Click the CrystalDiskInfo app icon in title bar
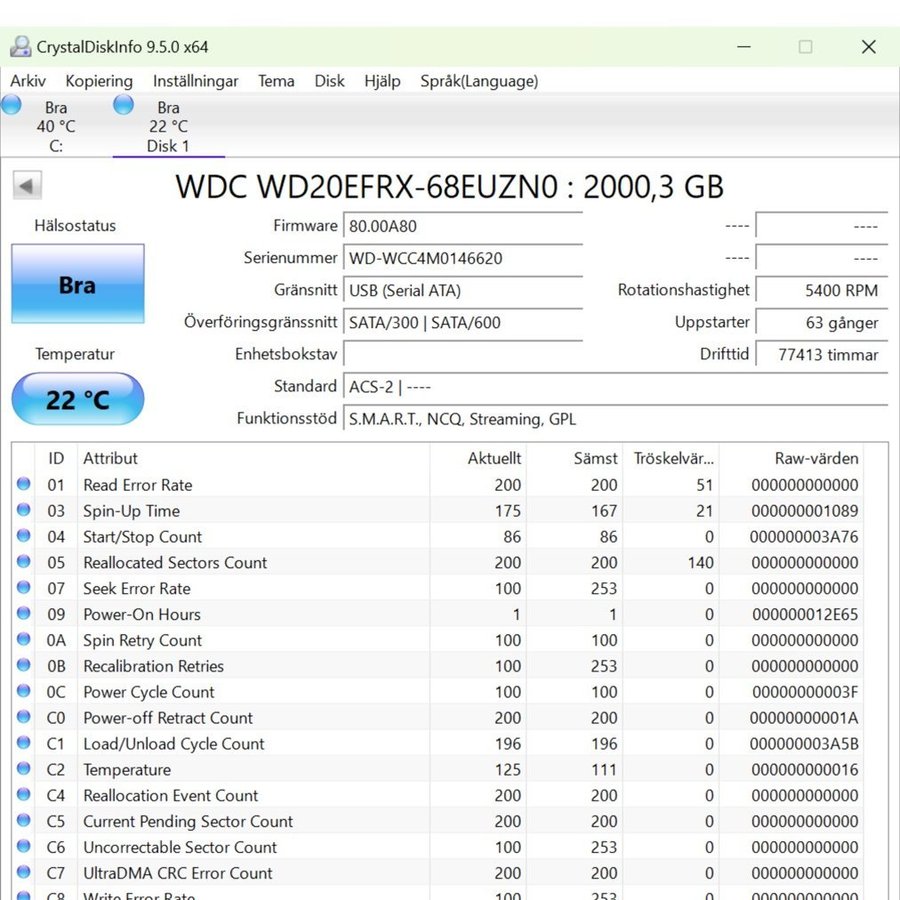The image size is (900, 900). coord(20,47)
